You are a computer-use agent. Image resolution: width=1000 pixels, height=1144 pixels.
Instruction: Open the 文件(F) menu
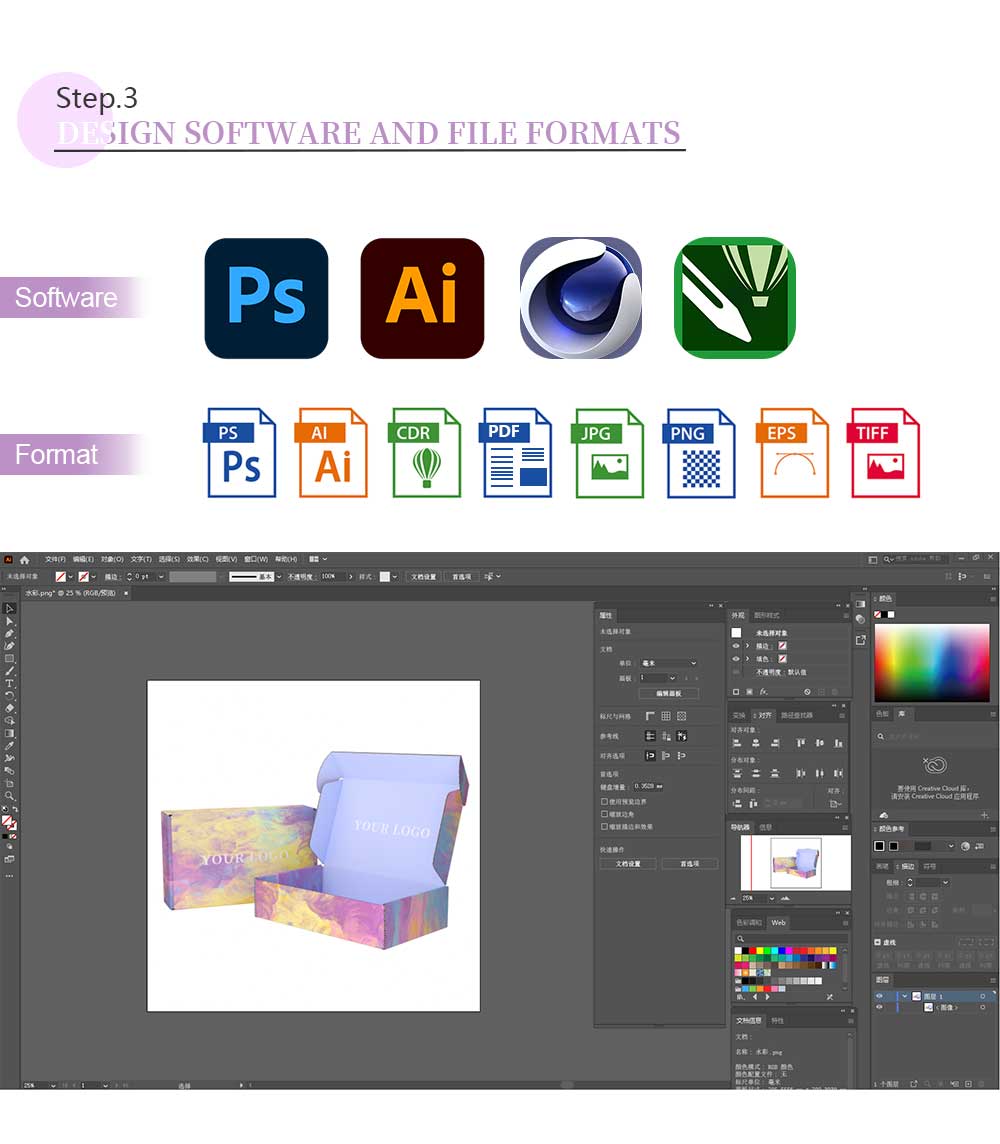click(55, 560)
